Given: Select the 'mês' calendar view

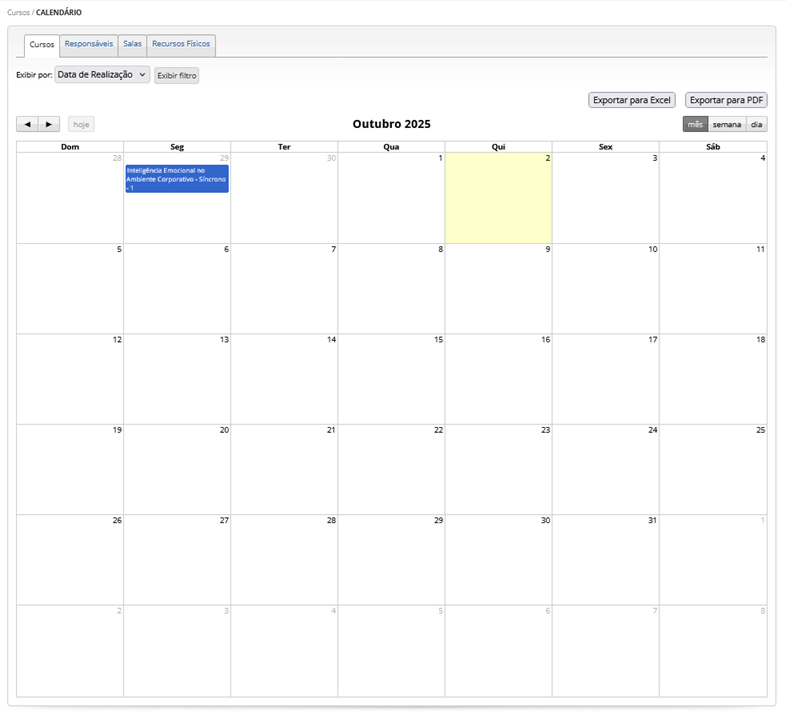Looking at the screenshot, I should [x=695, y=124].
